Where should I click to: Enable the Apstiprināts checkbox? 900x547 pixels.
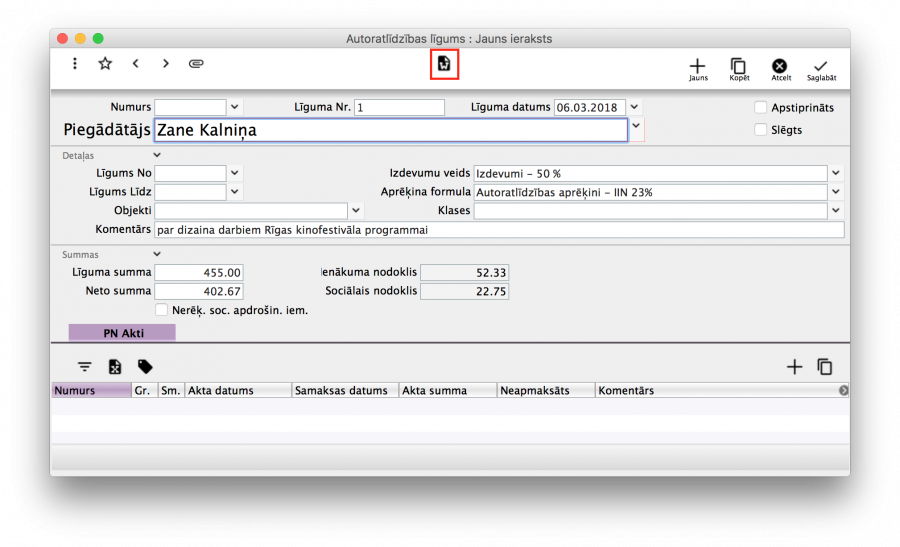tap(761, 108)
